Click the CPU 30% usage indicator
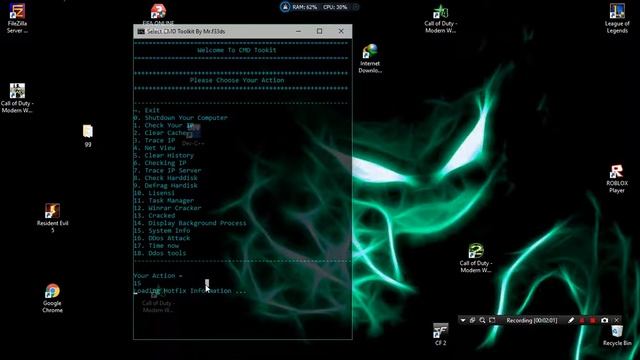The width and height of the screenshot is (640, 360). 335,7
